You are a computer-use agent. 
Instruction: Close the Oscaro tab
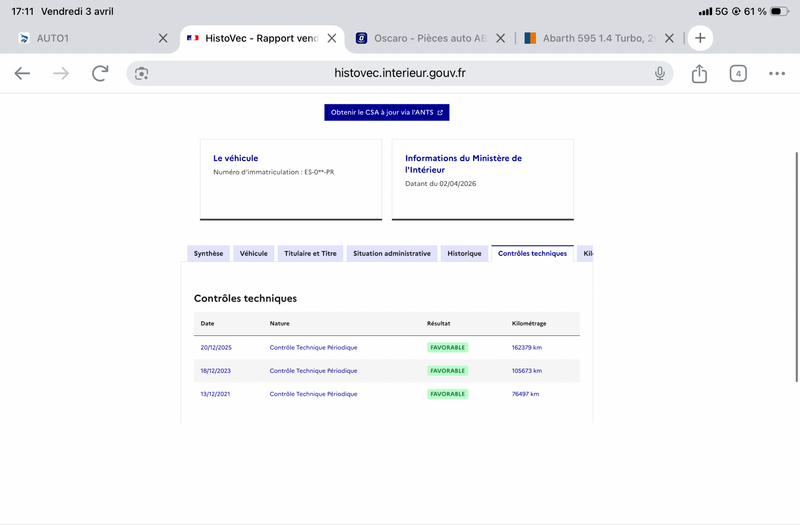pyautogui.click(x=500, y=38)
